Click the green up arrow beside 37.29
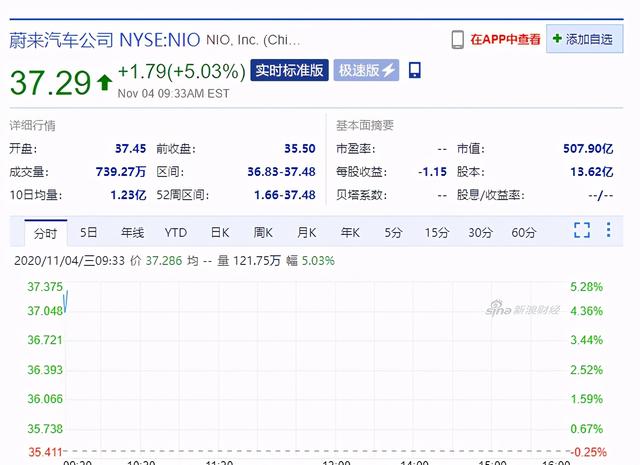Screen dimensions: 640x465 pyautogui.click(x=104, y=82)
